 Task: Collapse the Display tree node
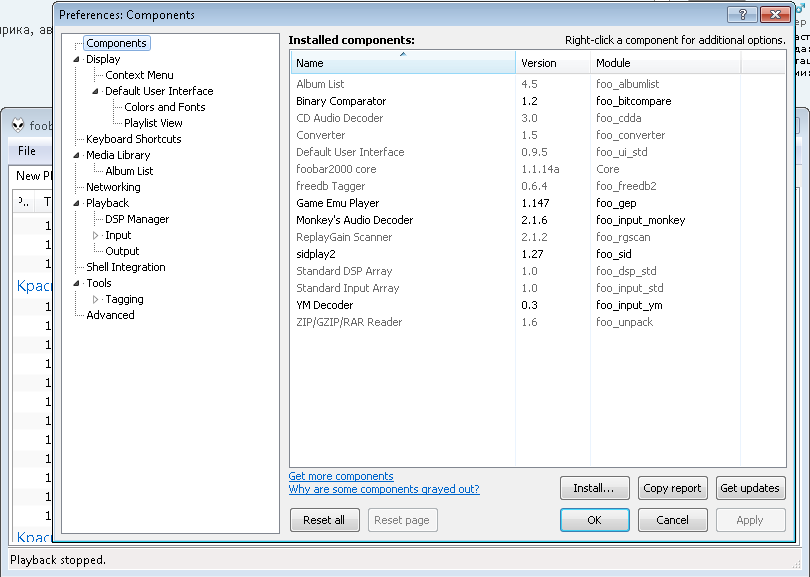pos(77,60)
